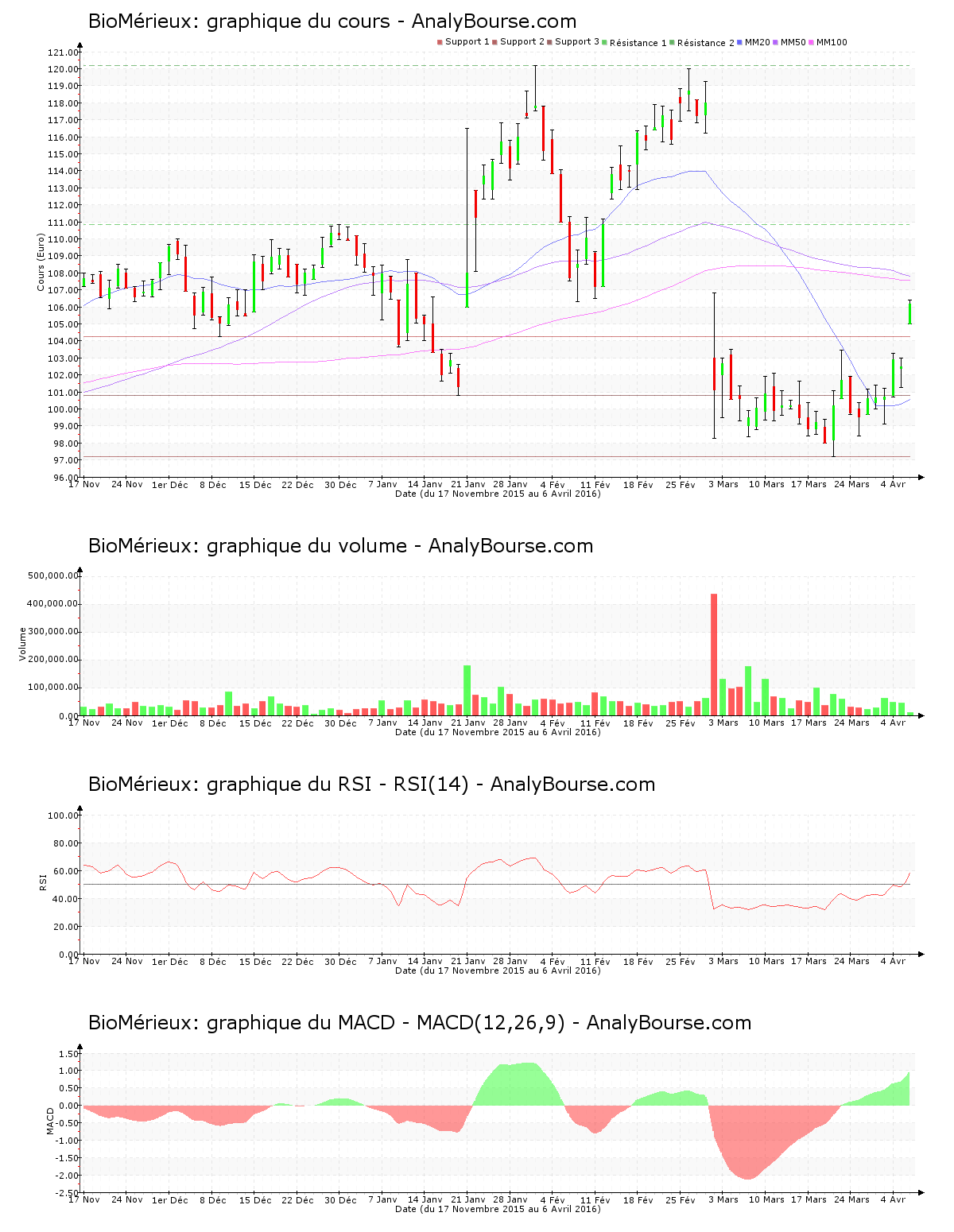Click '1er Déc' date on the volume chart
The image size is (954, 1232).
tap(170, 723)
